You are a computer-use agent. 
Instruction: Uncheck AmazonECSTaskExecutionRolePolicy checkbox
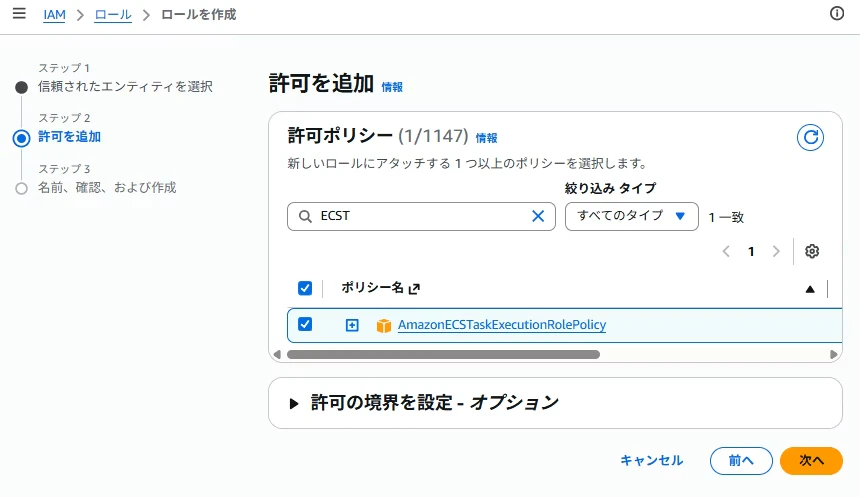305,324
